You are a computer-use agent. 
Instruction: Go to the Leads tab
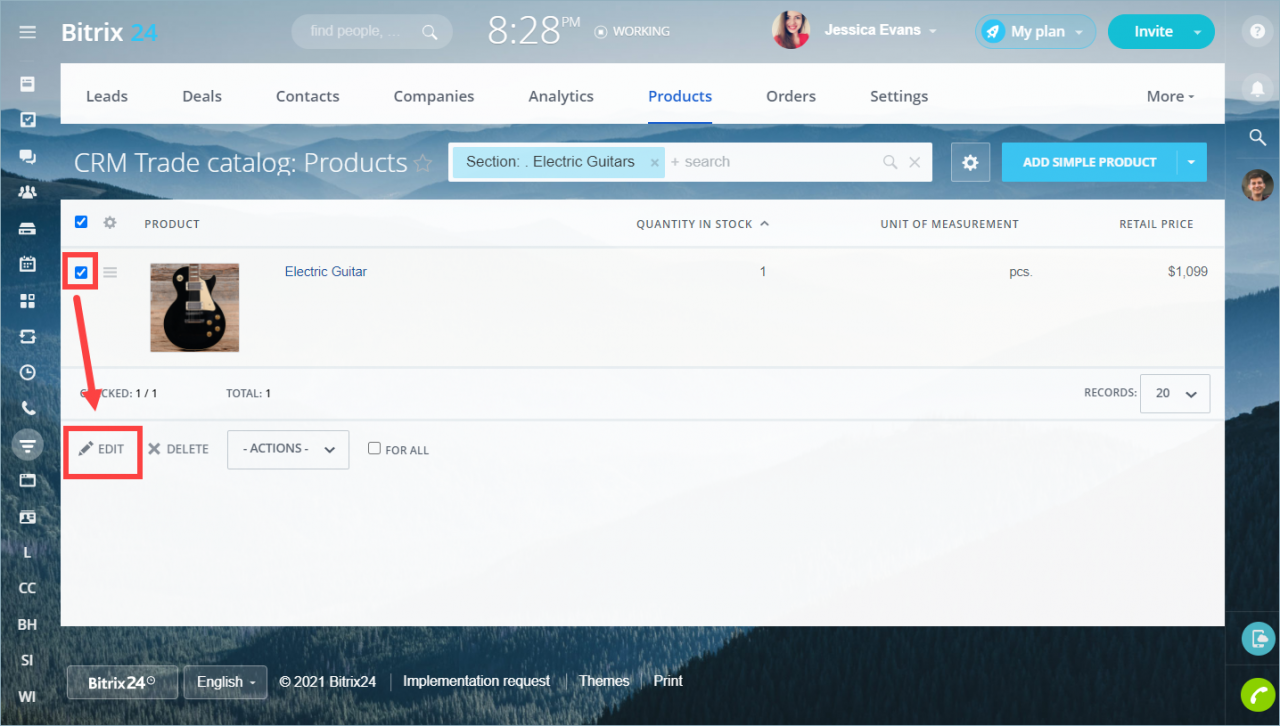click(x=107, y=96)
